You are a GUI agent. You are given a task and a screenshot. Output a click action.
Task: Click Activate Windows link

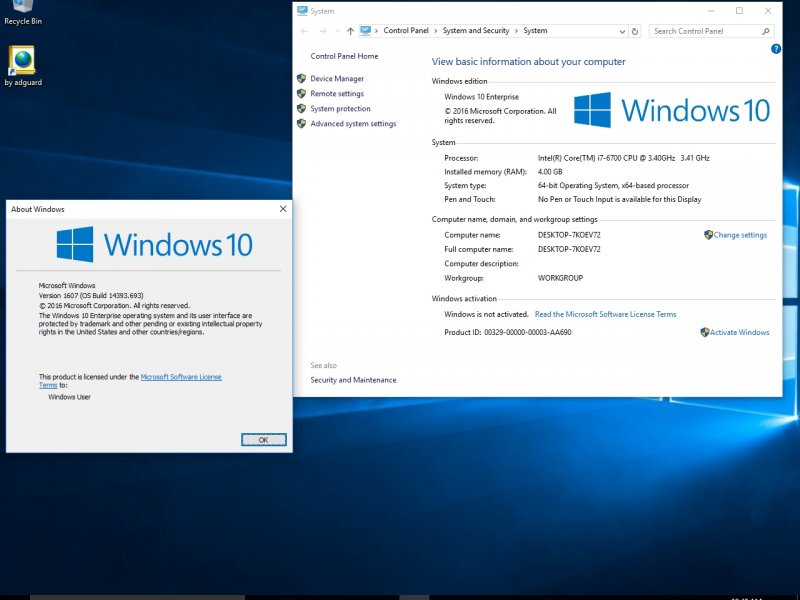pos(739,332)
